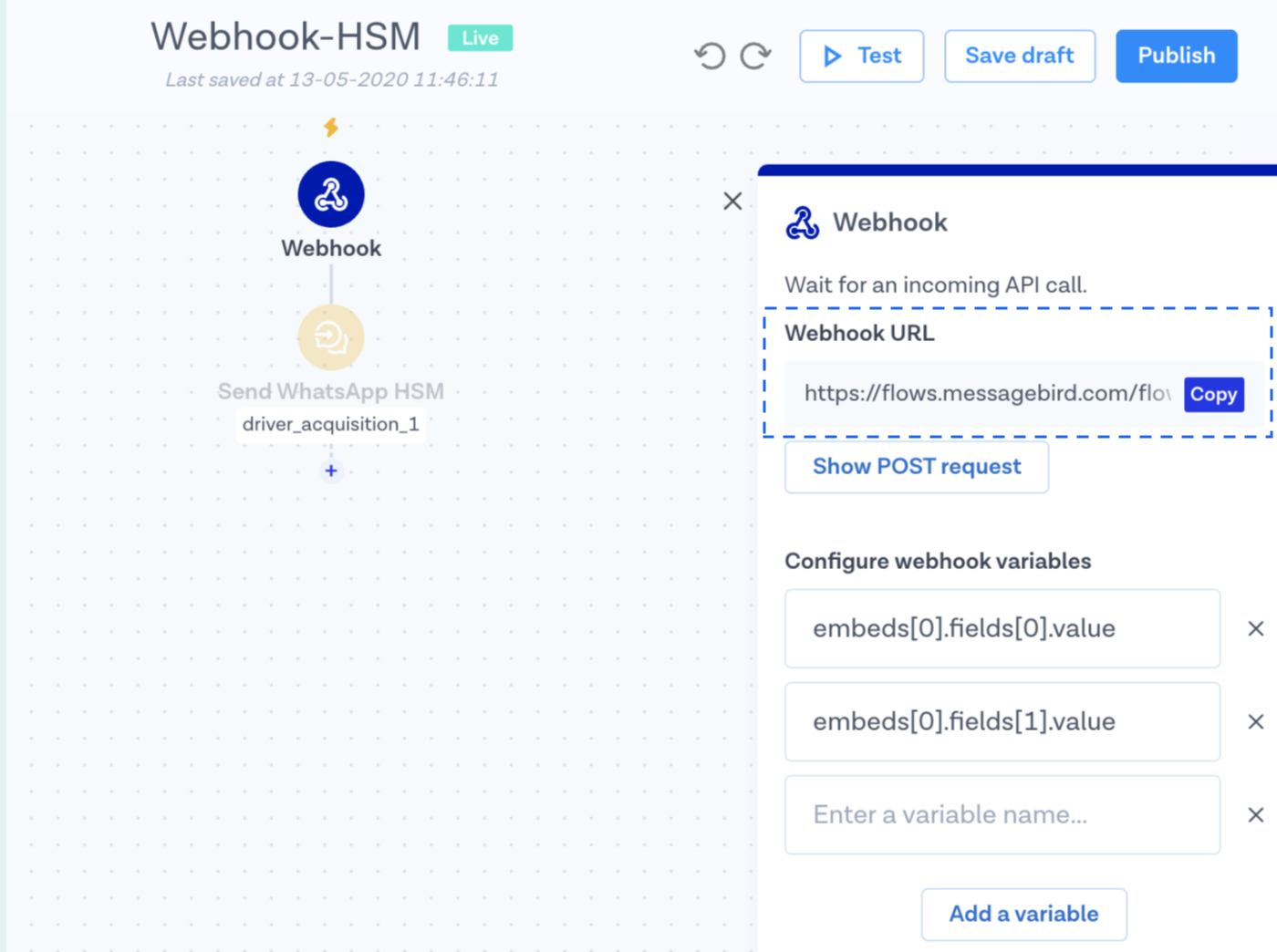The width and height of the screenshot is (1277, 952).
Task: Remove the embeds[0].fields[0].value variable
Action: coord(1255,628)
